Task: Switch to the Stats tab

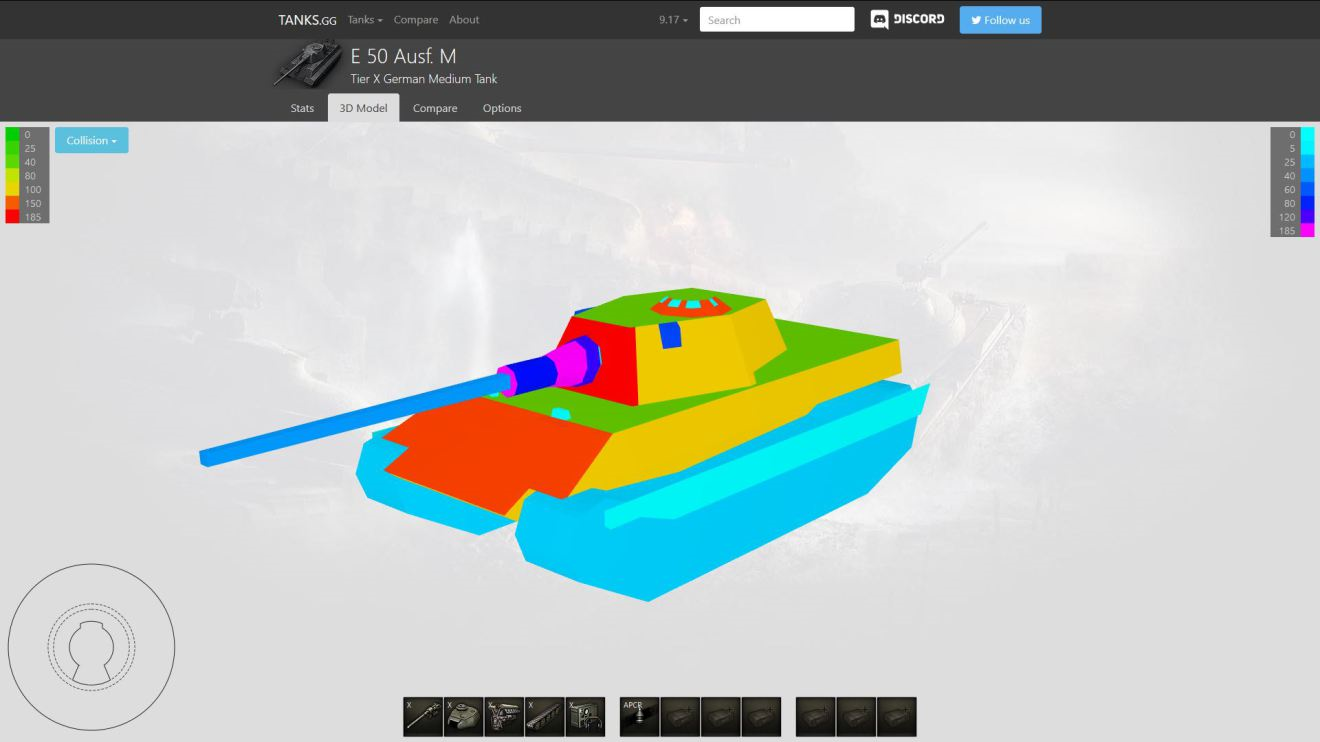Action: (x=302, y=108)
